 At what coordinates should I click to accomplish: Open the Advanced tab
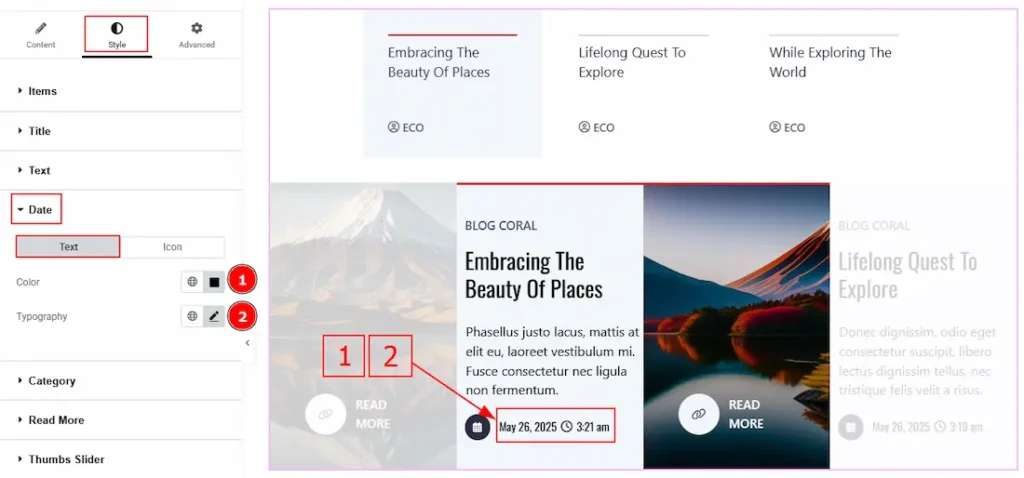[197, 35]
